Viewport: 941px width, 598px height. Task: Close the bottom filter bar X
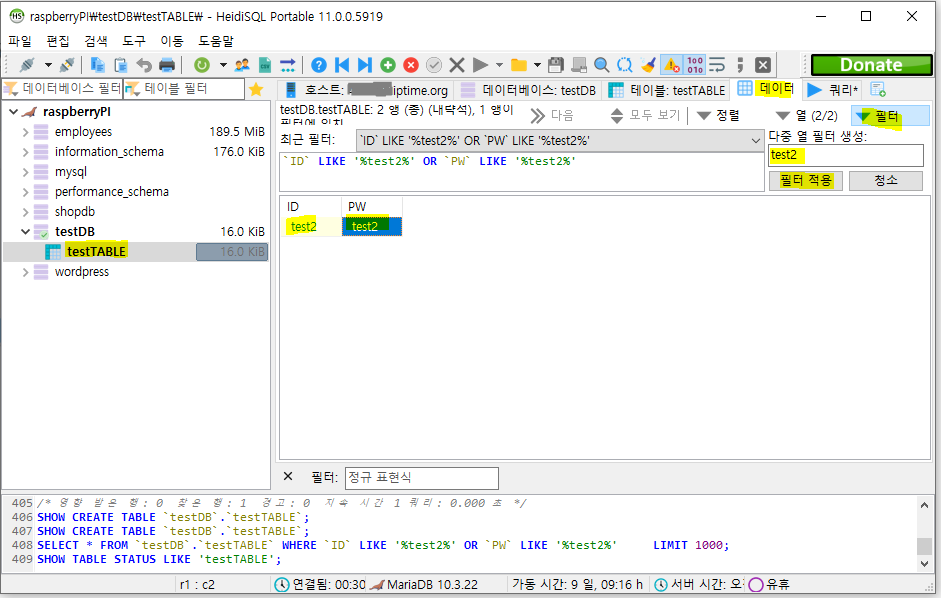click(288, 477)
